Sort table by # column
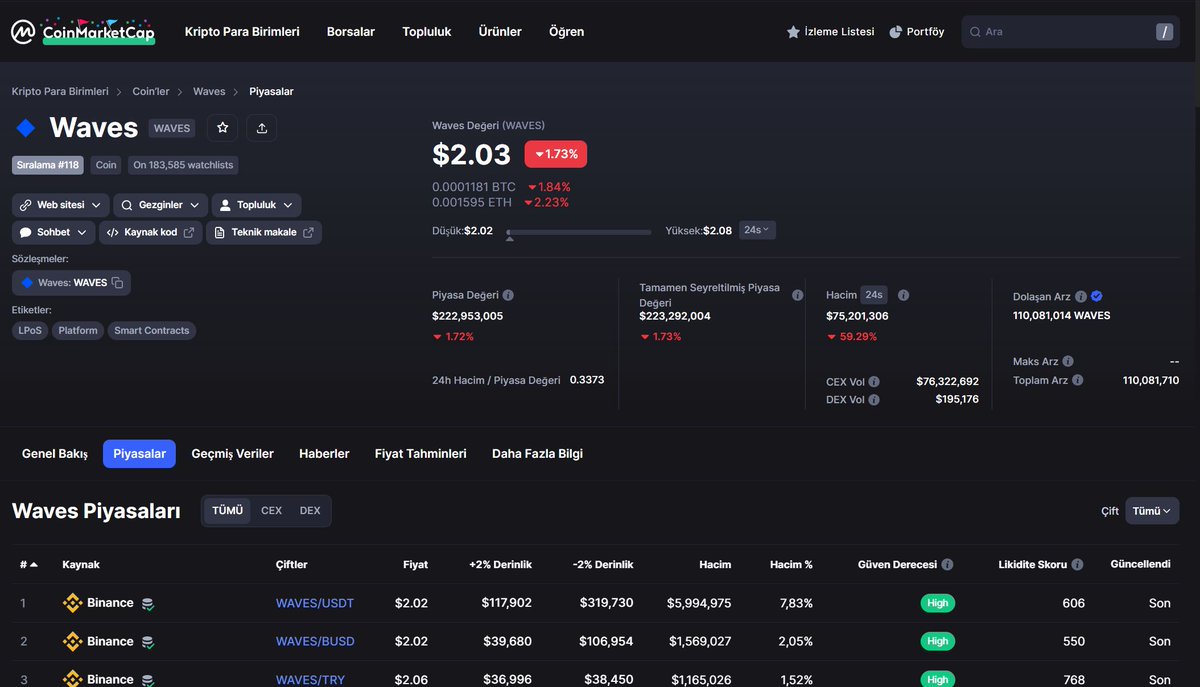Screen dimensions: 1200x687 [x=28, y=565]
